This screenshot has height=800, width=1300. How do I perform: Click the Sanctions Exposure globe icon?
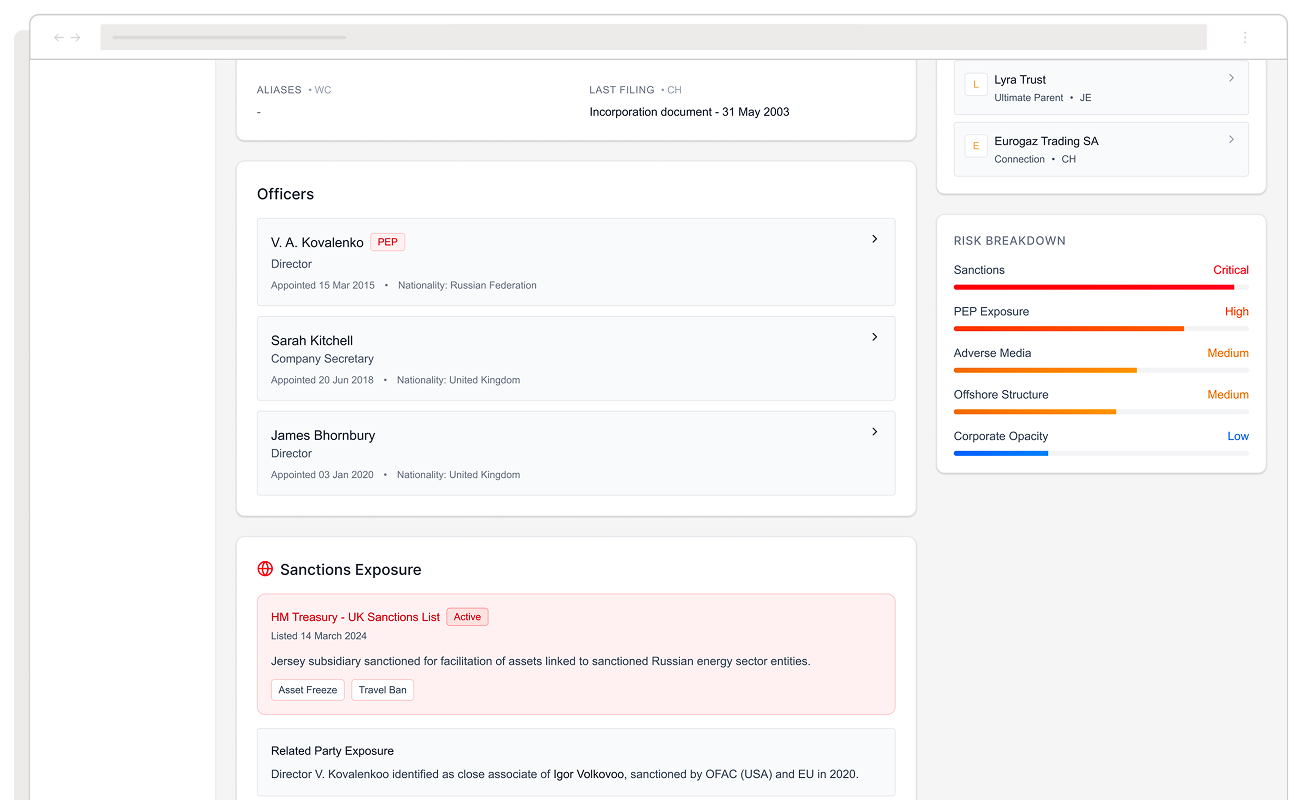(x=265, y=569)
